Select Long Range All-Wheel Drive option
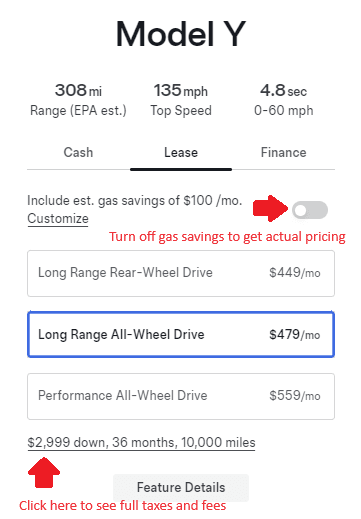Image resolution: width=361 pixels, height=519 pixels. [181, 334]
